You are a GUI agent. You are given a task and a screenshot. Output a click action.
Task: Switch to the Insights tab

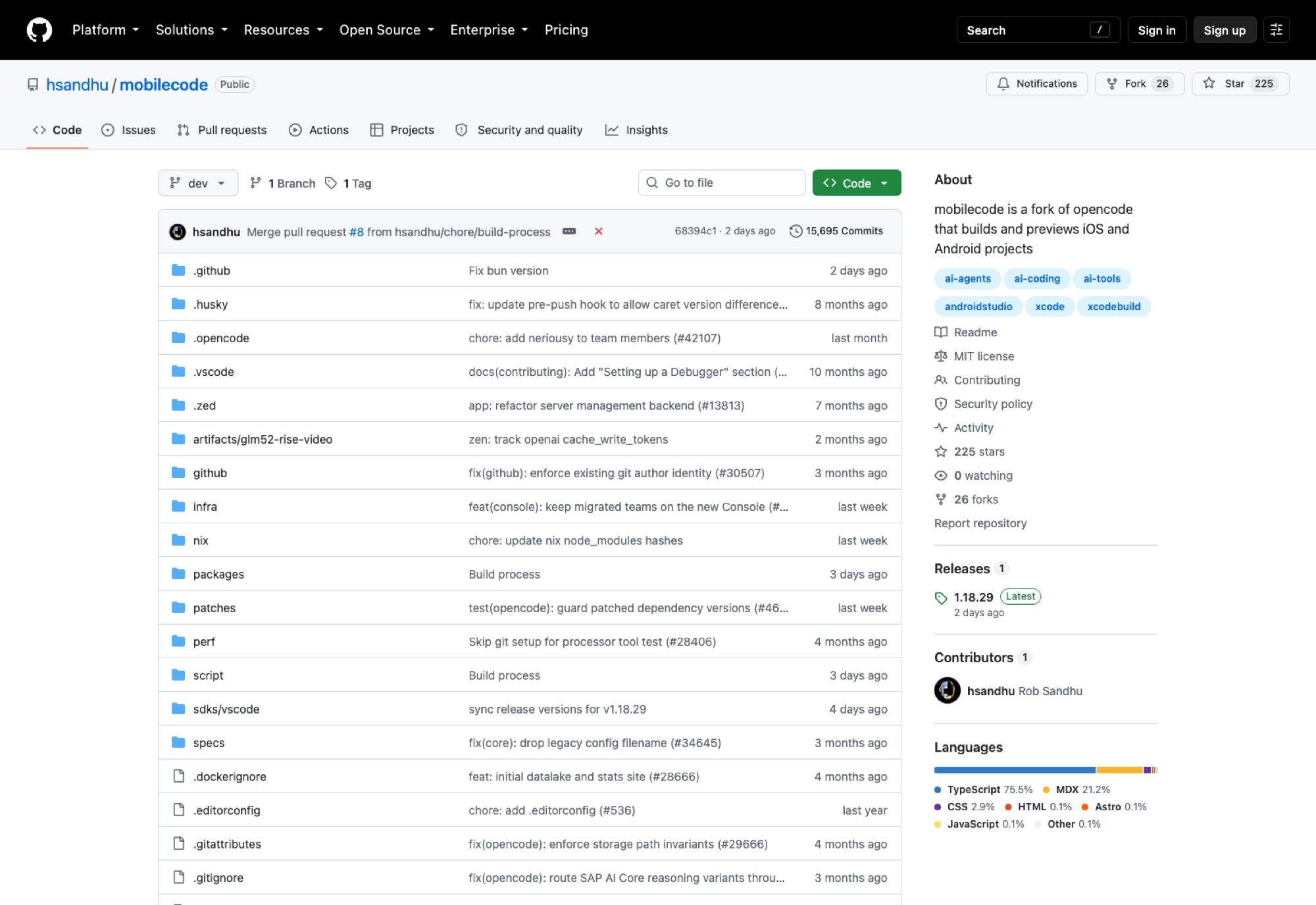tap(636, 130)
